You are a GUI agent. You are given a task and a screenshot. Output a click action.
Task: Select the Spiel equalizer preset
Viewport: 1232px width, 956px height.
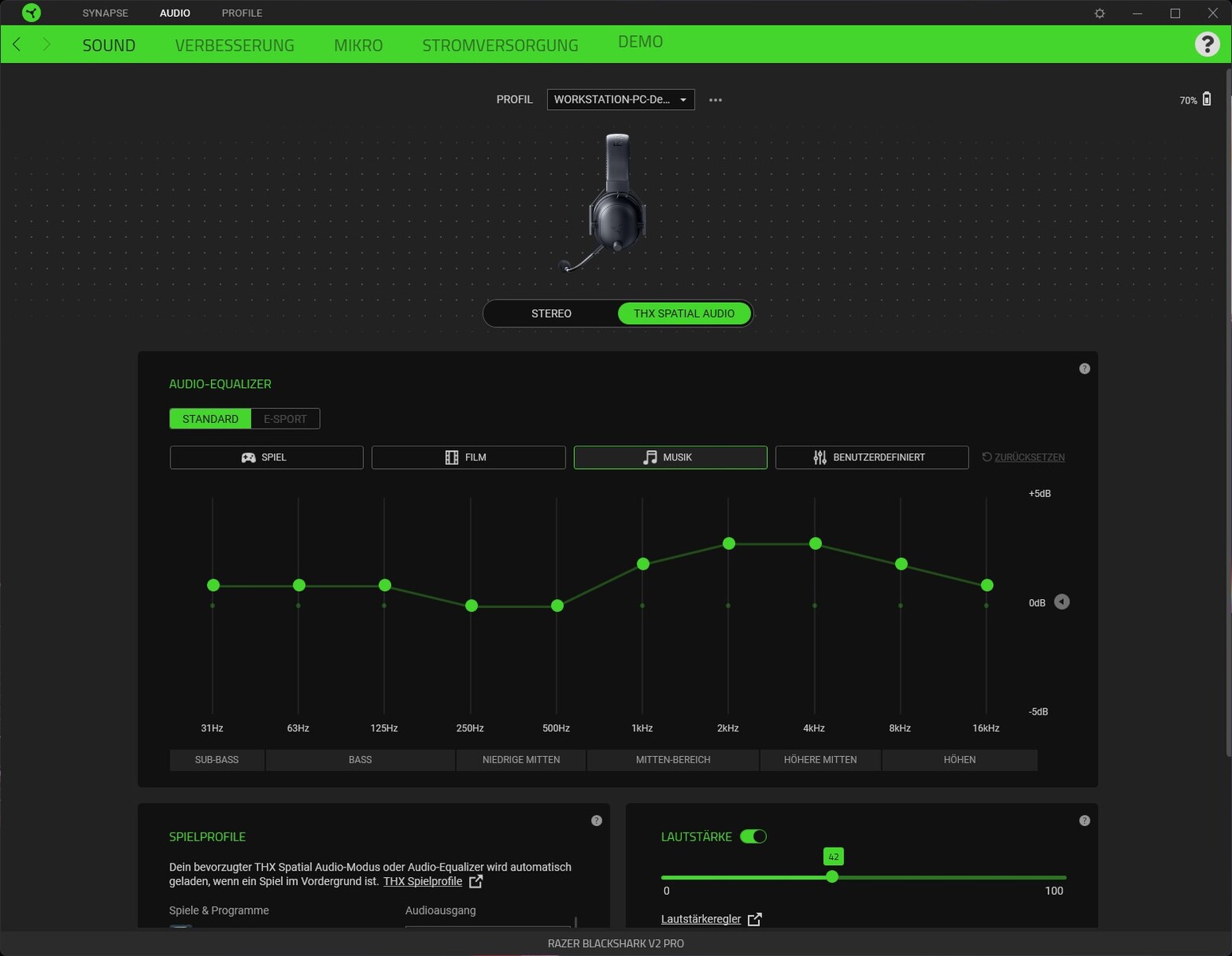pyautogui.click(x=266, y=456)
